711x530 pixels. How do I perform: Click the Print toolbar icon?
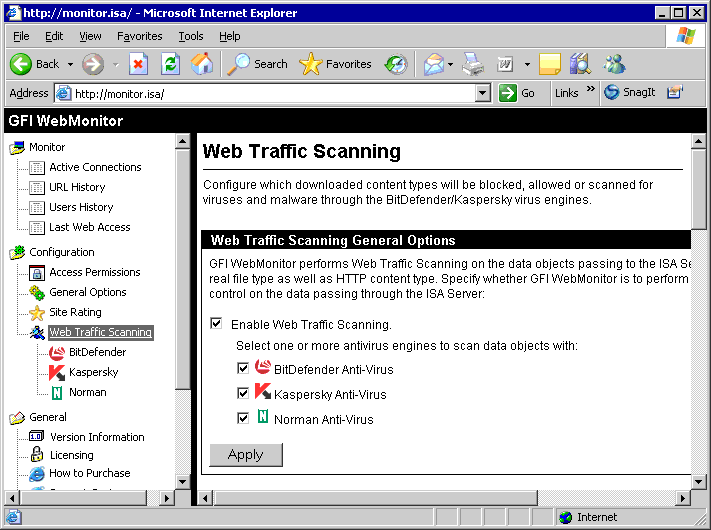pos(473,64)
